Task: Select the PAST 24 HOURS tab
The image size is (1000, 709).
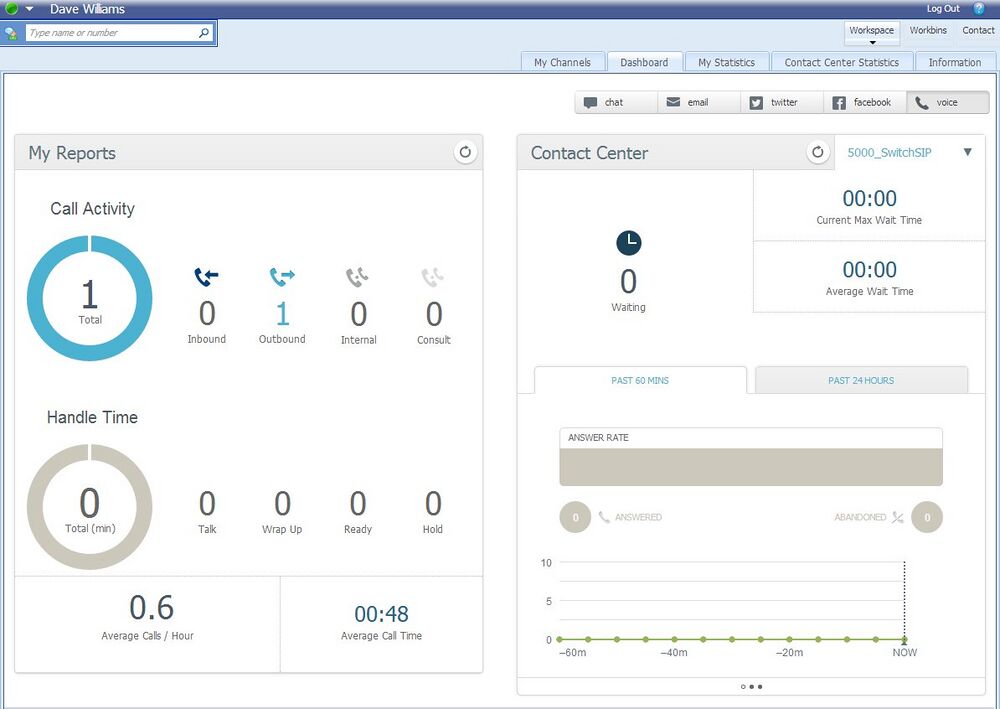Action: pos(861,380)
